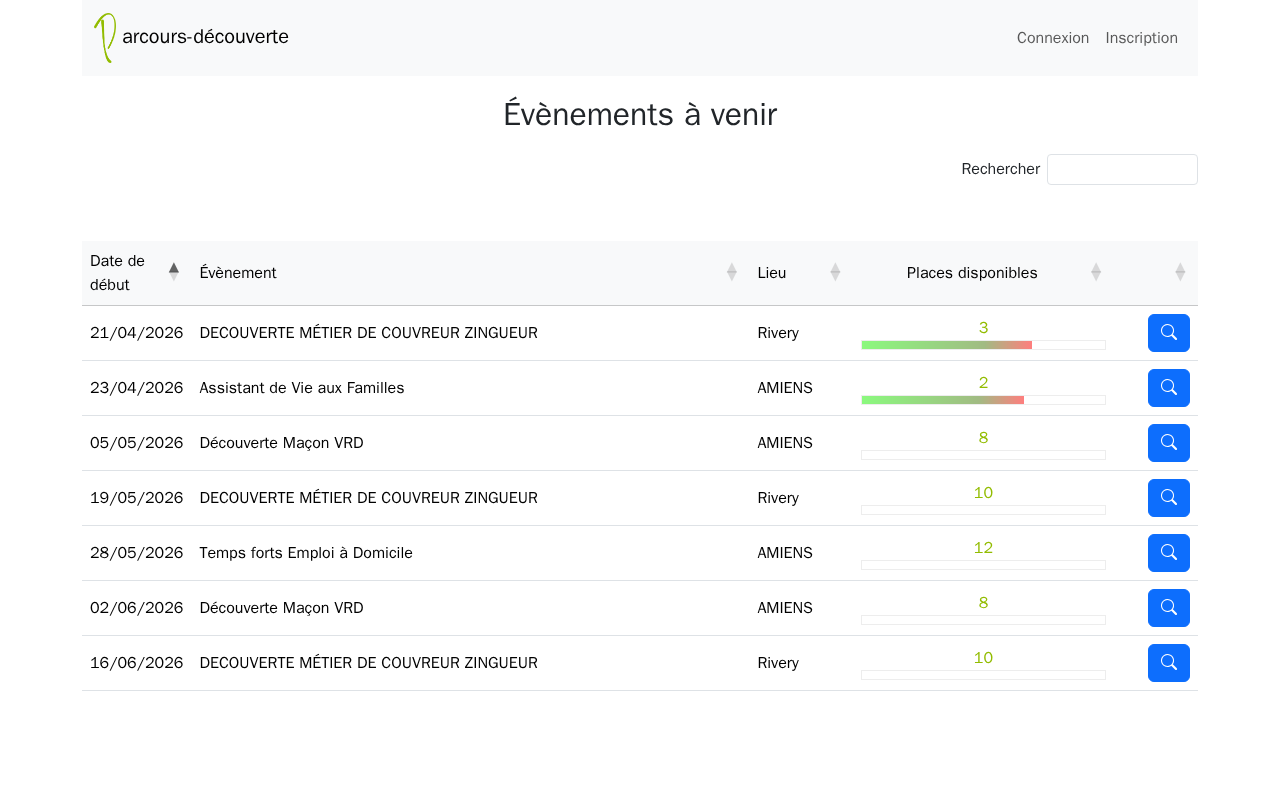This screenshot has width=1280, height=800.
Task: Click the availability bar showing 3 places
Action: (x=982, y=345)
